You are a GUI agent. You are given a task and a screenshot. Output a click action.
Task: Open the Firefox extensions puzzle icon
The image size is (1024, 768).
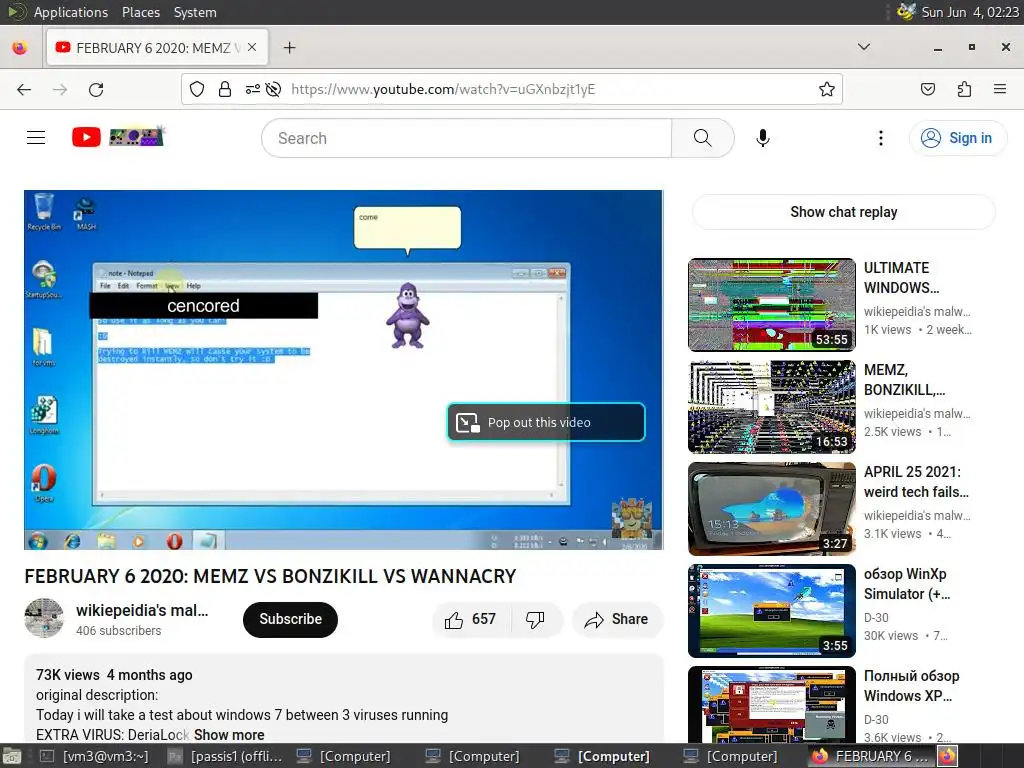coord(964,89)
